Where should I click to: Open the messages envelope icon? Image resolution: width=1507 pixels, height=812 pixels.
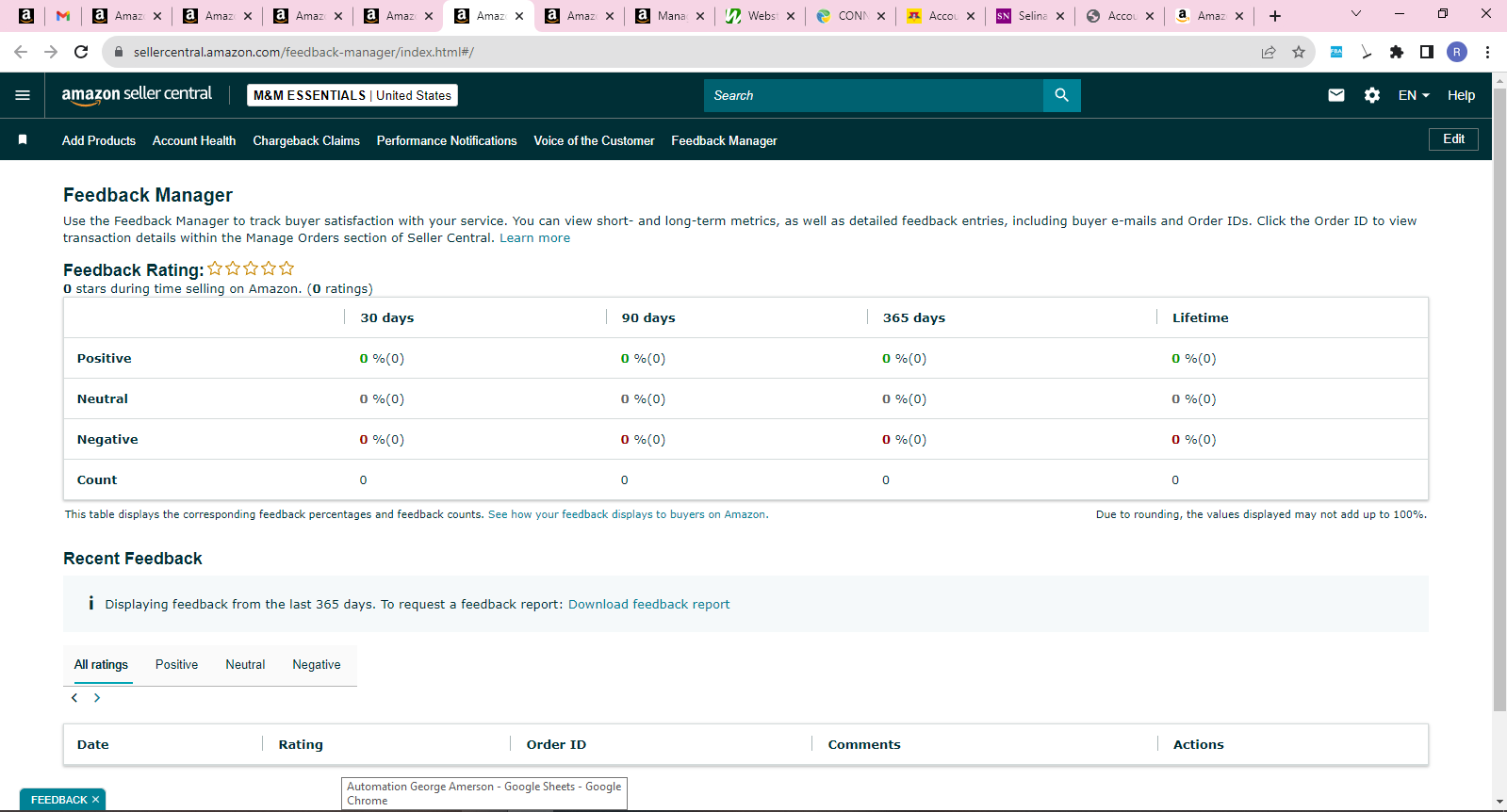coord(1335,95)
